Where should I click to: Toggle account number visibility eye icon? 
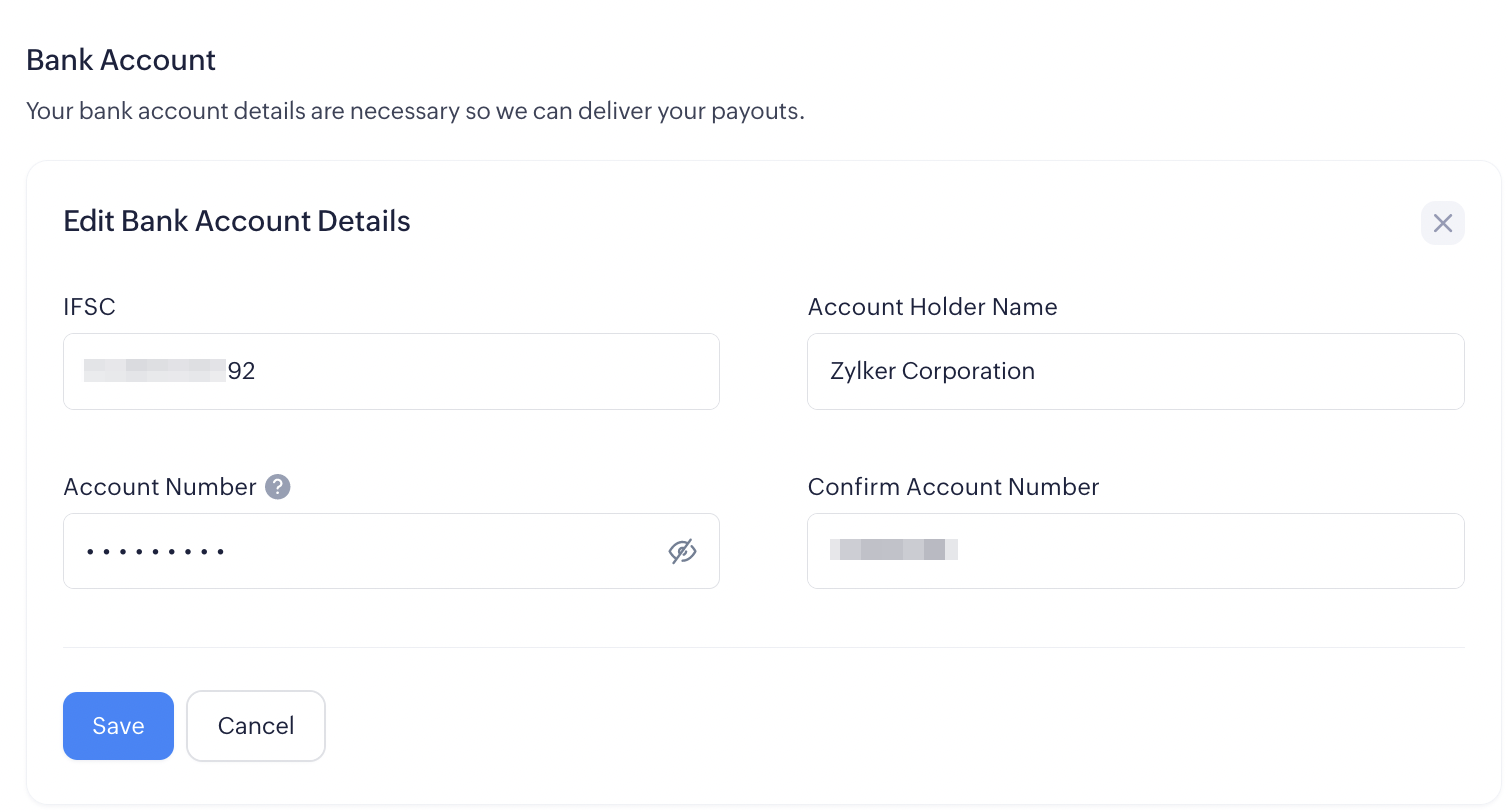click(682, 551)
